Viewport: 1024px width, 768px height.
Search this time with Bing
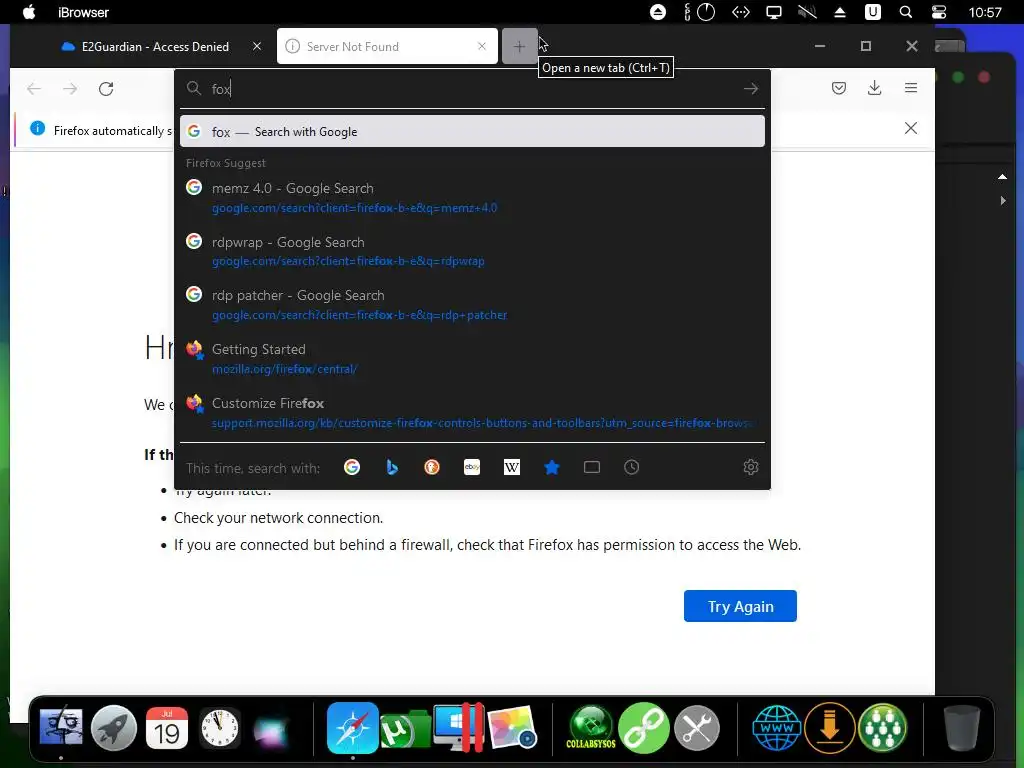pyautogui.click(x=392, y=467)
